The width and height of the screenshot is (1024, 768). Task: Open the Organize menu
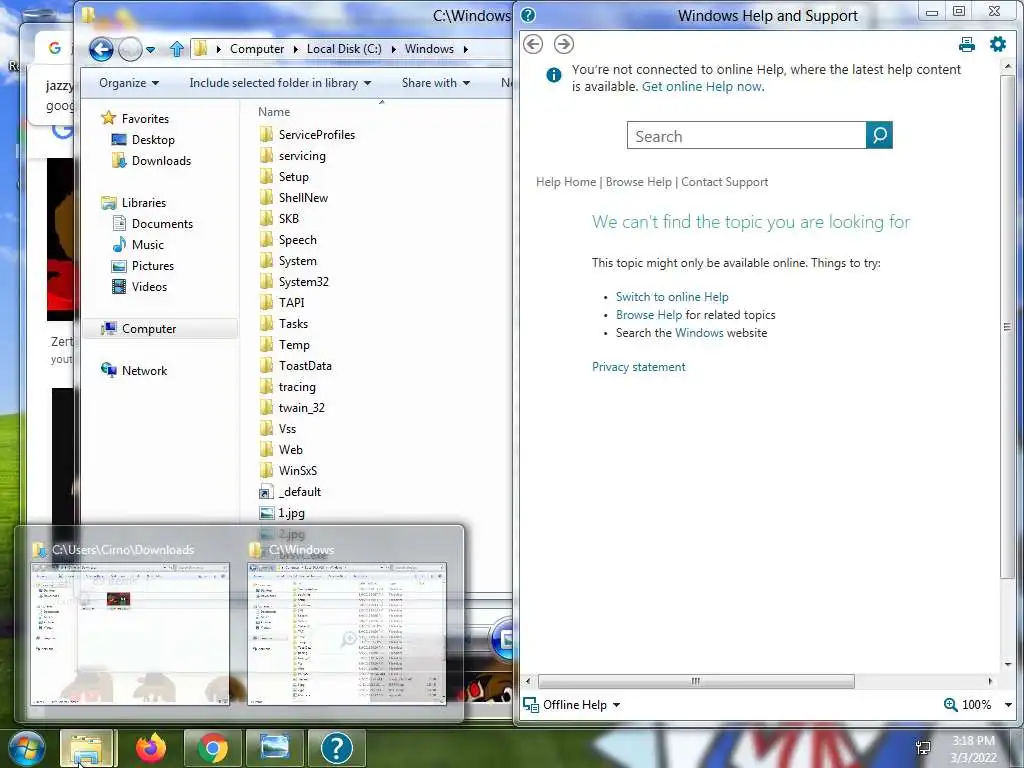[x=129, y=83]
